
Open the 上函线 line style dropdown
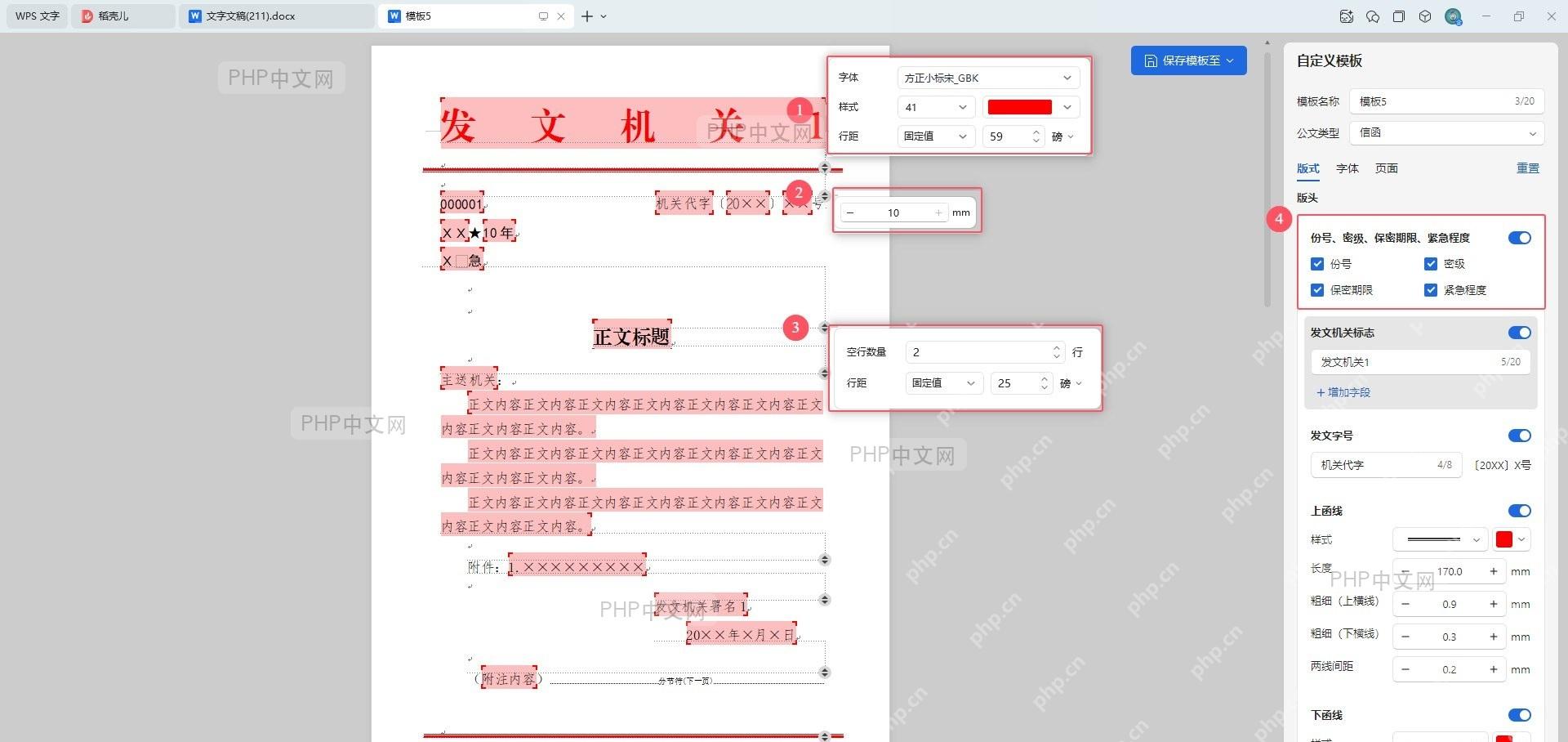(x=1439, y=539)
